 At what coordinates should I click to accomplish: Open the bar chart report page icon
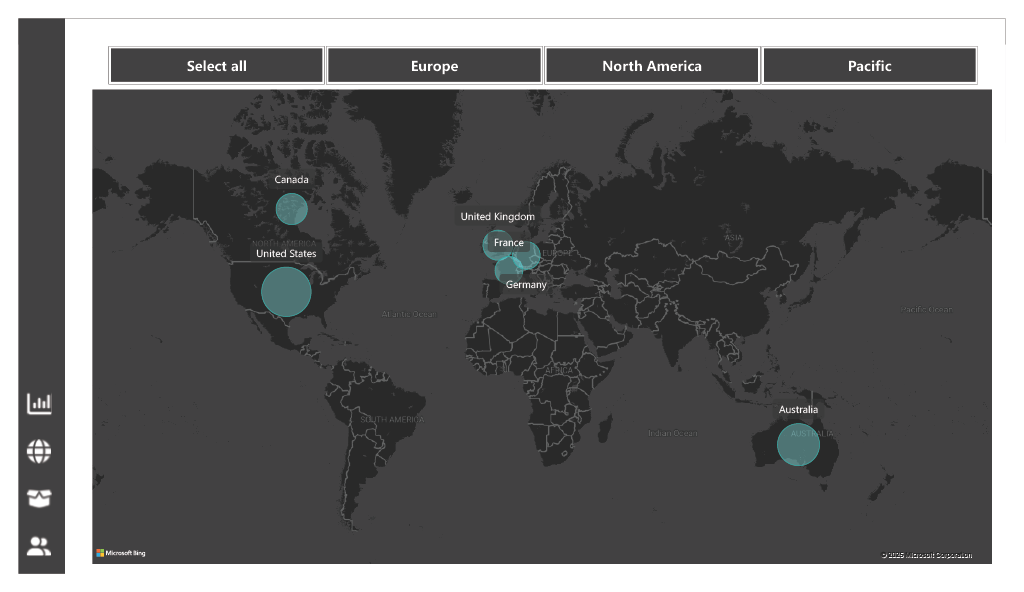(x=39, y=404)
